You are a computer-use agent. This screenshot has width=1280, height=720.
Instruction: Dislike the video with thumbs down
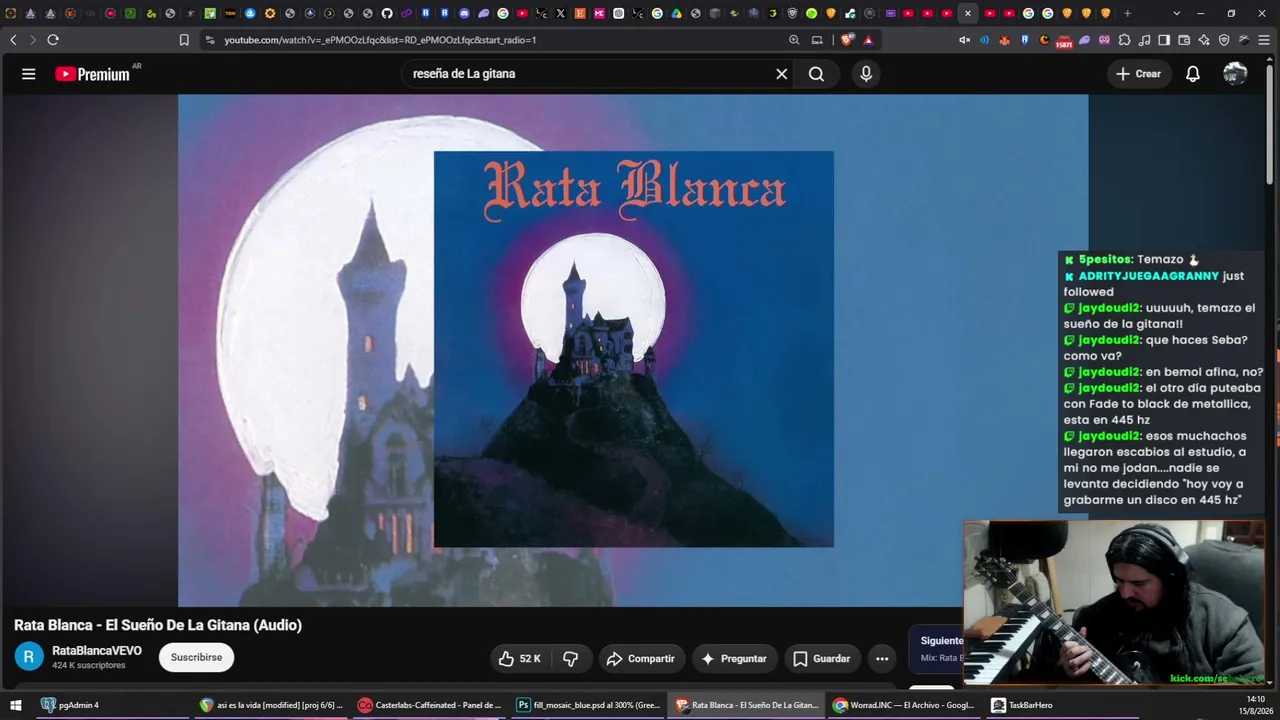pos(571,658)
